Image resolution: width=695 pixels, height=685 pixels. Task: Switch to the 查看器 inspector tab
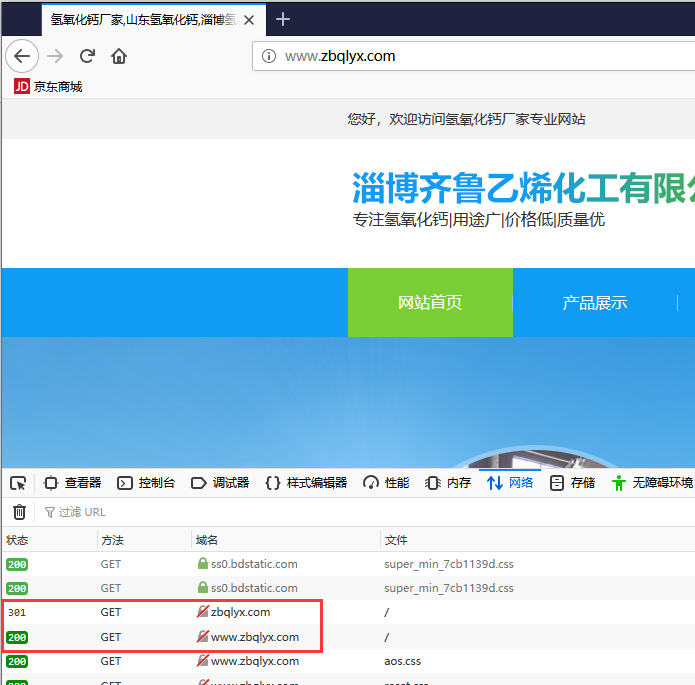click(x=73, y=483)
